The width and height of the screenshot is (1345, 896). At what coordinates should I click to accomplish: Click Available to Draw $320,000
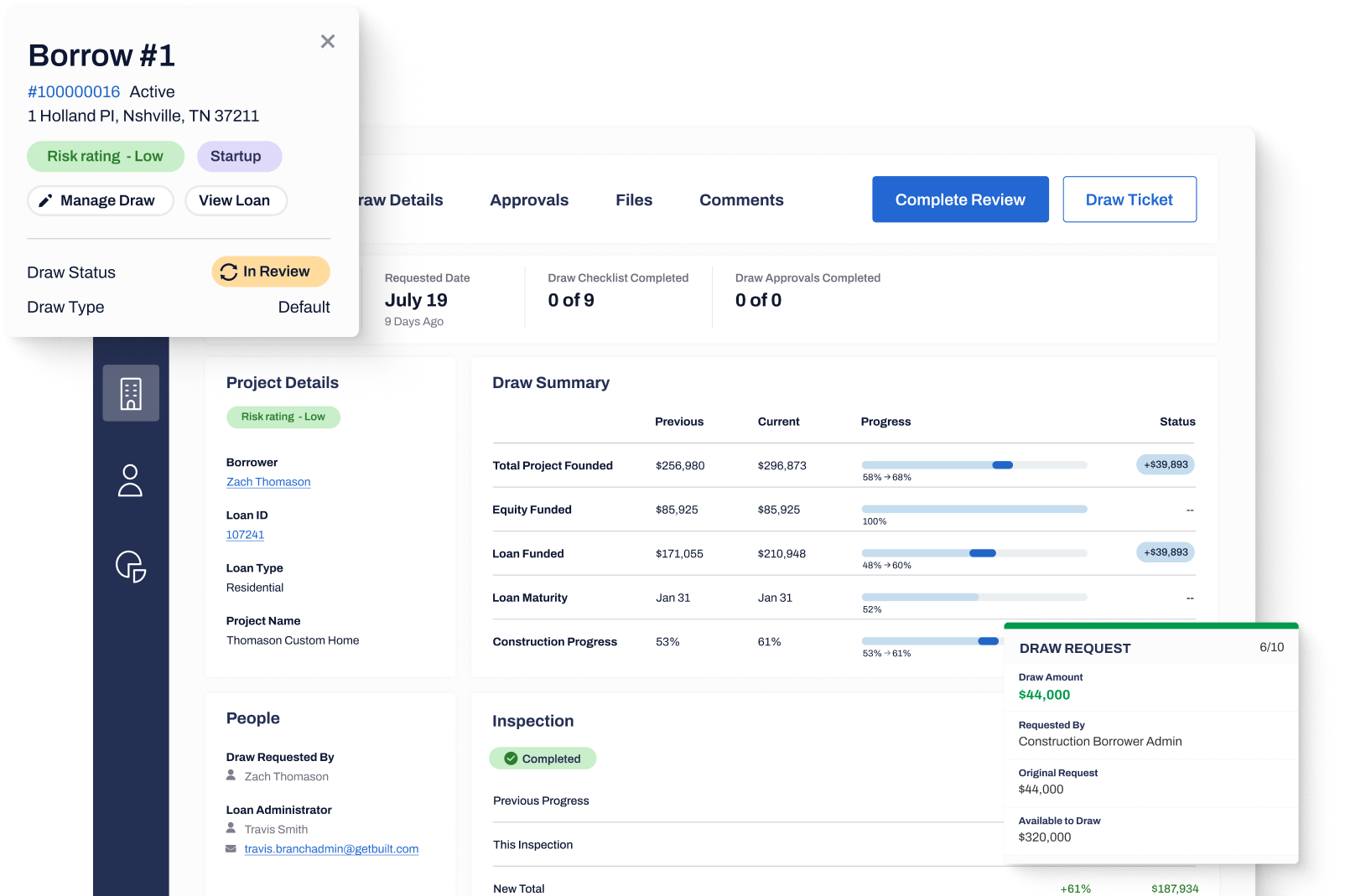point(1045,837)
